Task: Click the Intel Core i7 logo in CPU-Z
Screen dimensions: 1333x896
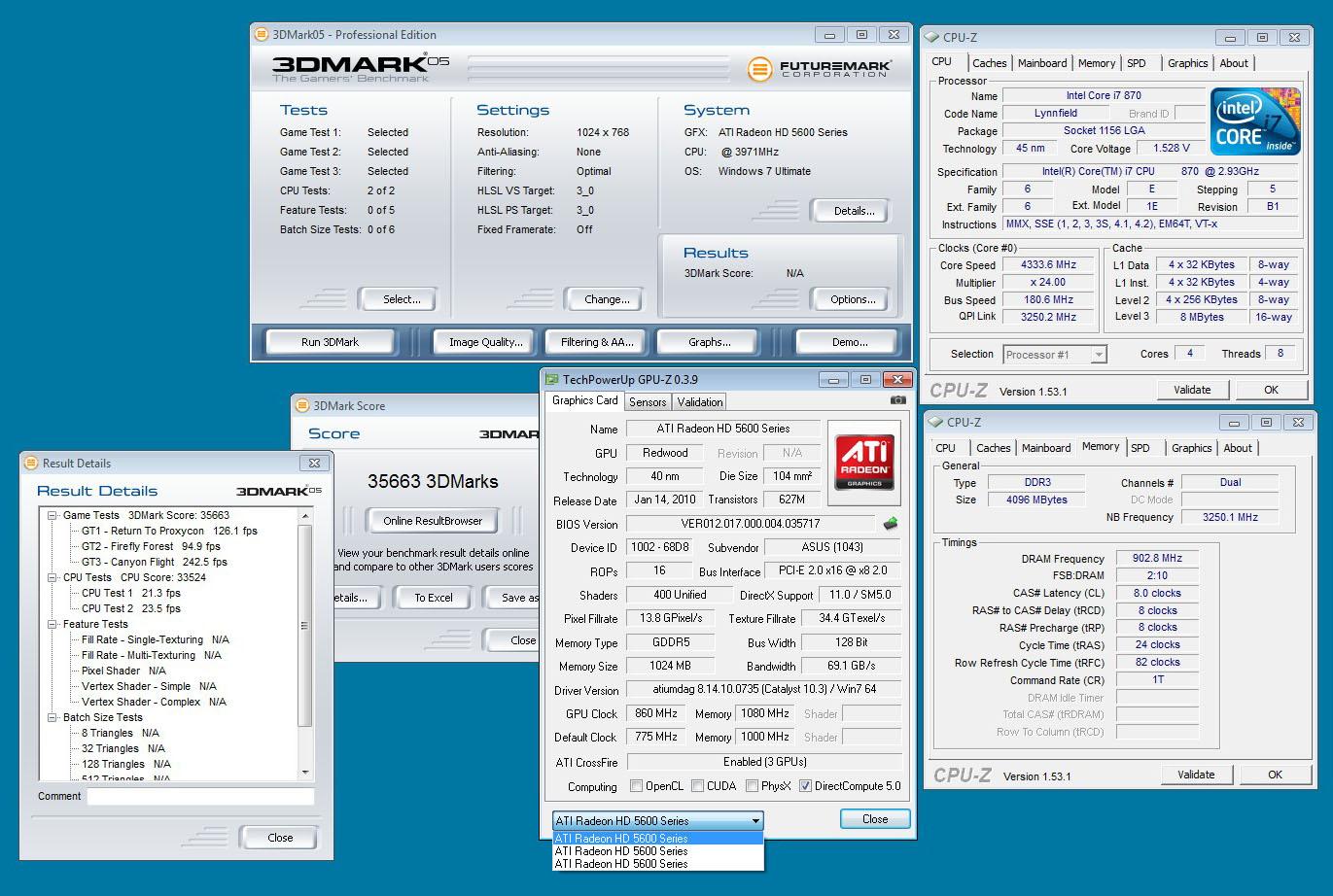Action: [1255, 121]
